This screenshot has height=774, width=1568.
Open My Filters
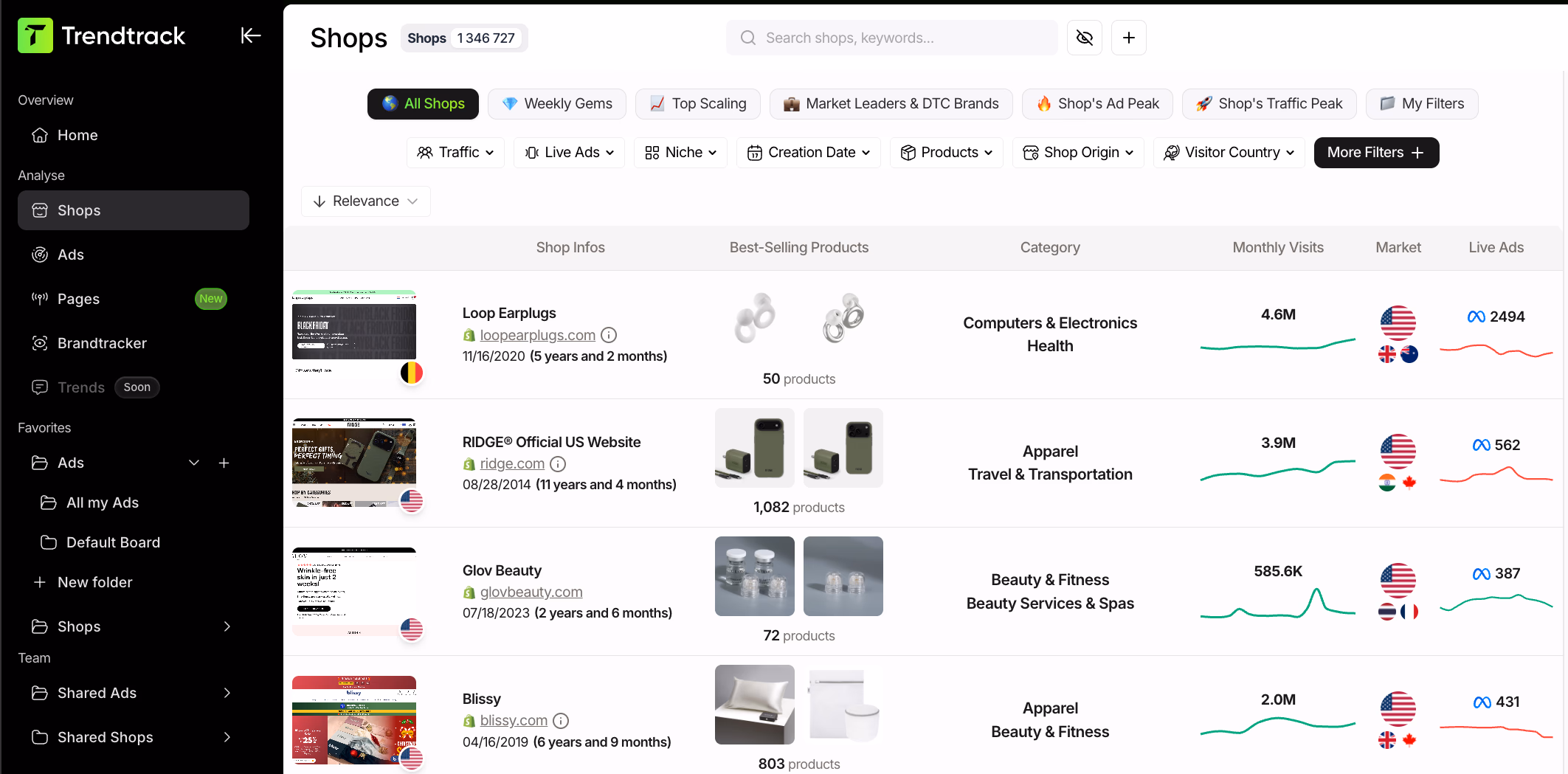[x=1421, y=103]
